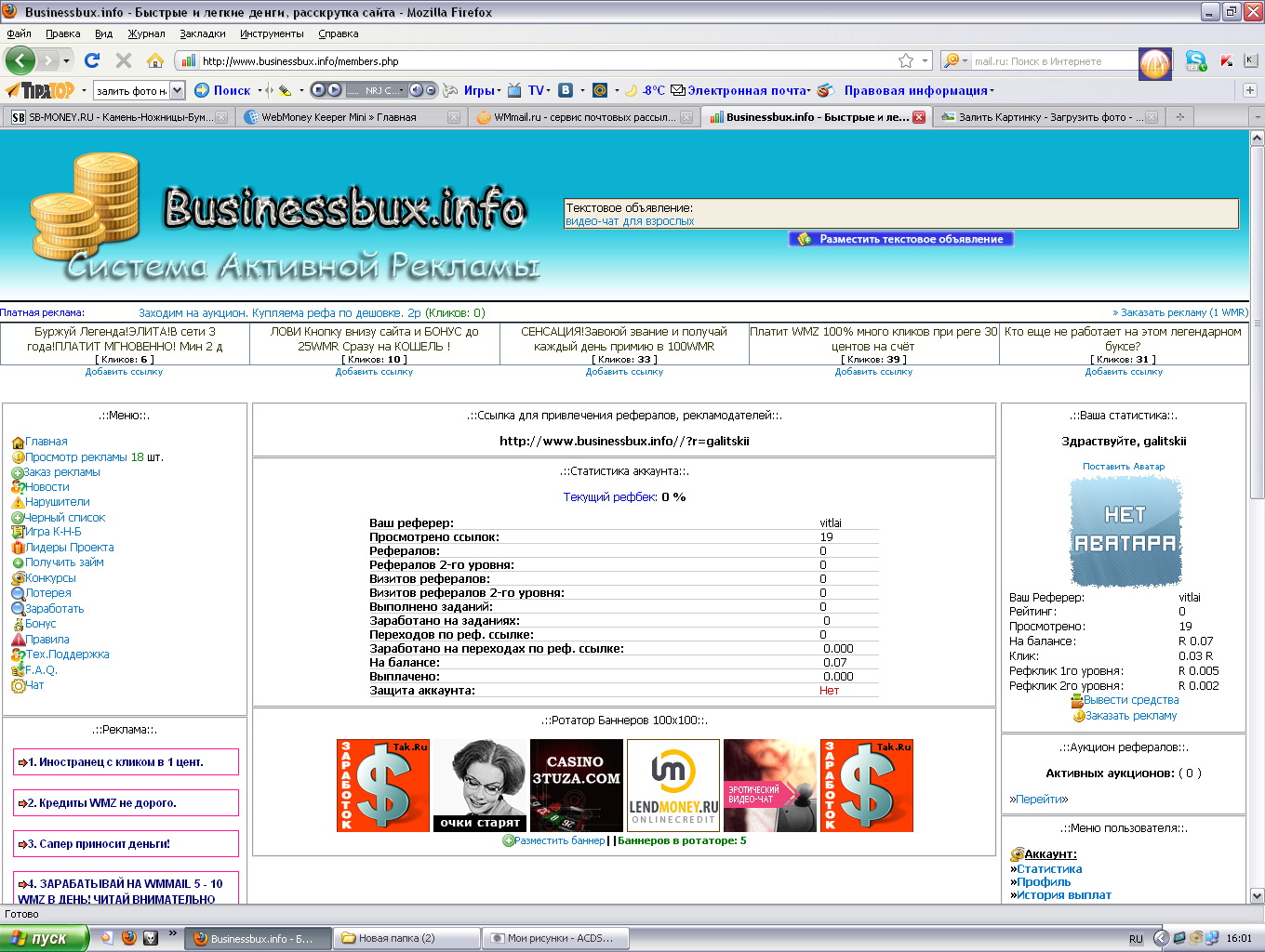Click the Лотерея menu entry

click(47, 593)
